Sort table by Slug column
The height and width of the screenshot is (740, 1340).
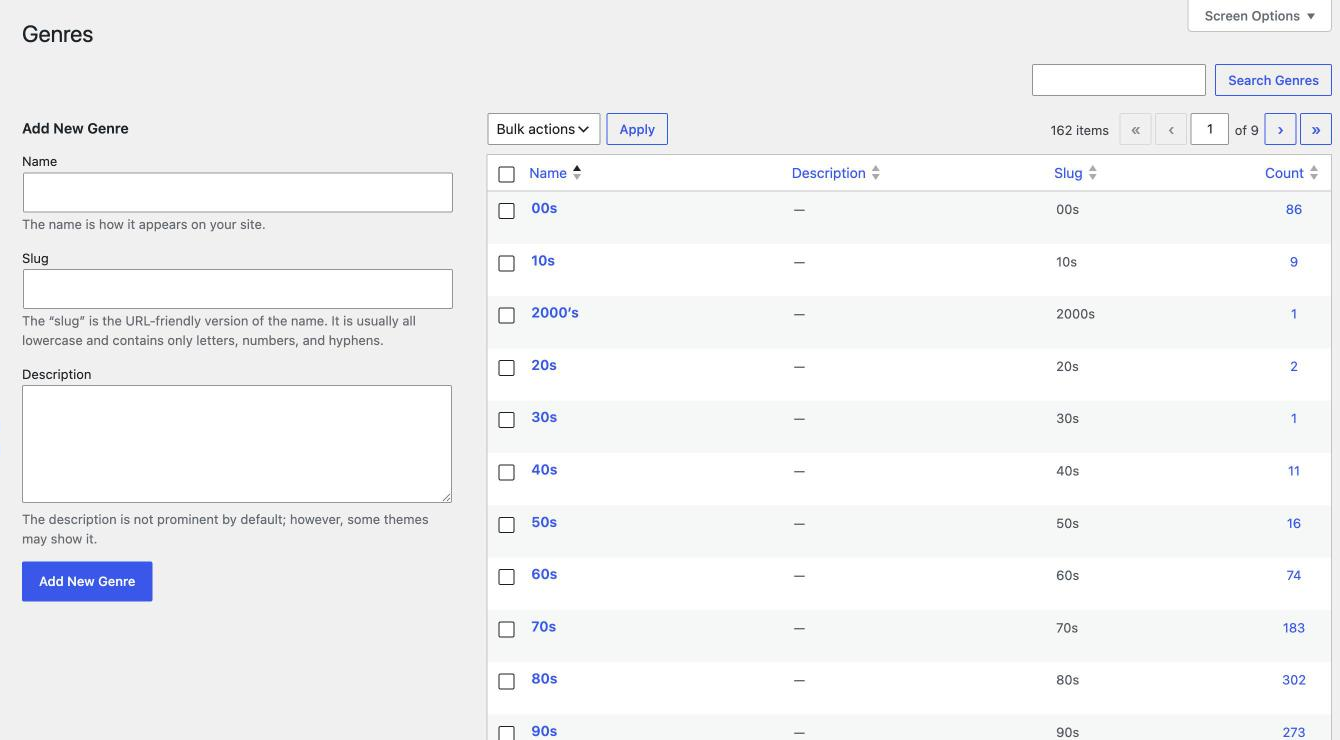[x=1068, y=173]
